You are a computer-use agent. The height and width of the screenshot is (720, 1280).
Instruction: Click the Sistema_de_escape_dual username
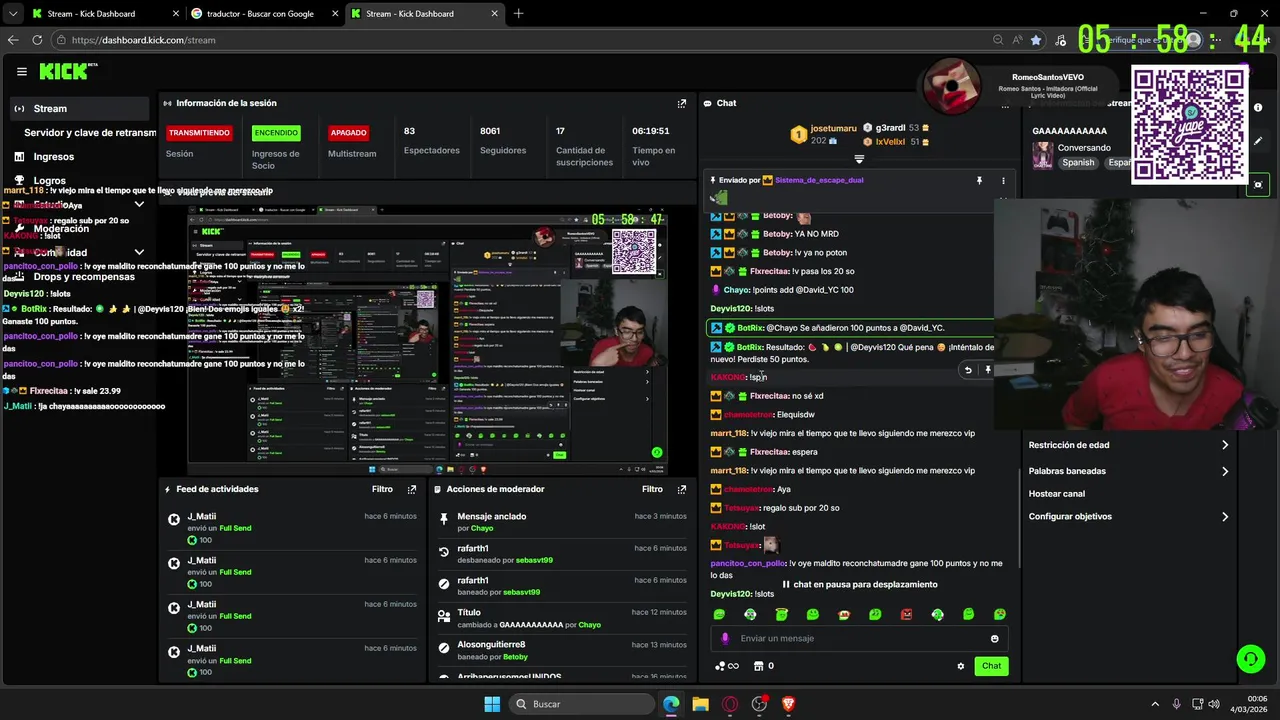819,181
